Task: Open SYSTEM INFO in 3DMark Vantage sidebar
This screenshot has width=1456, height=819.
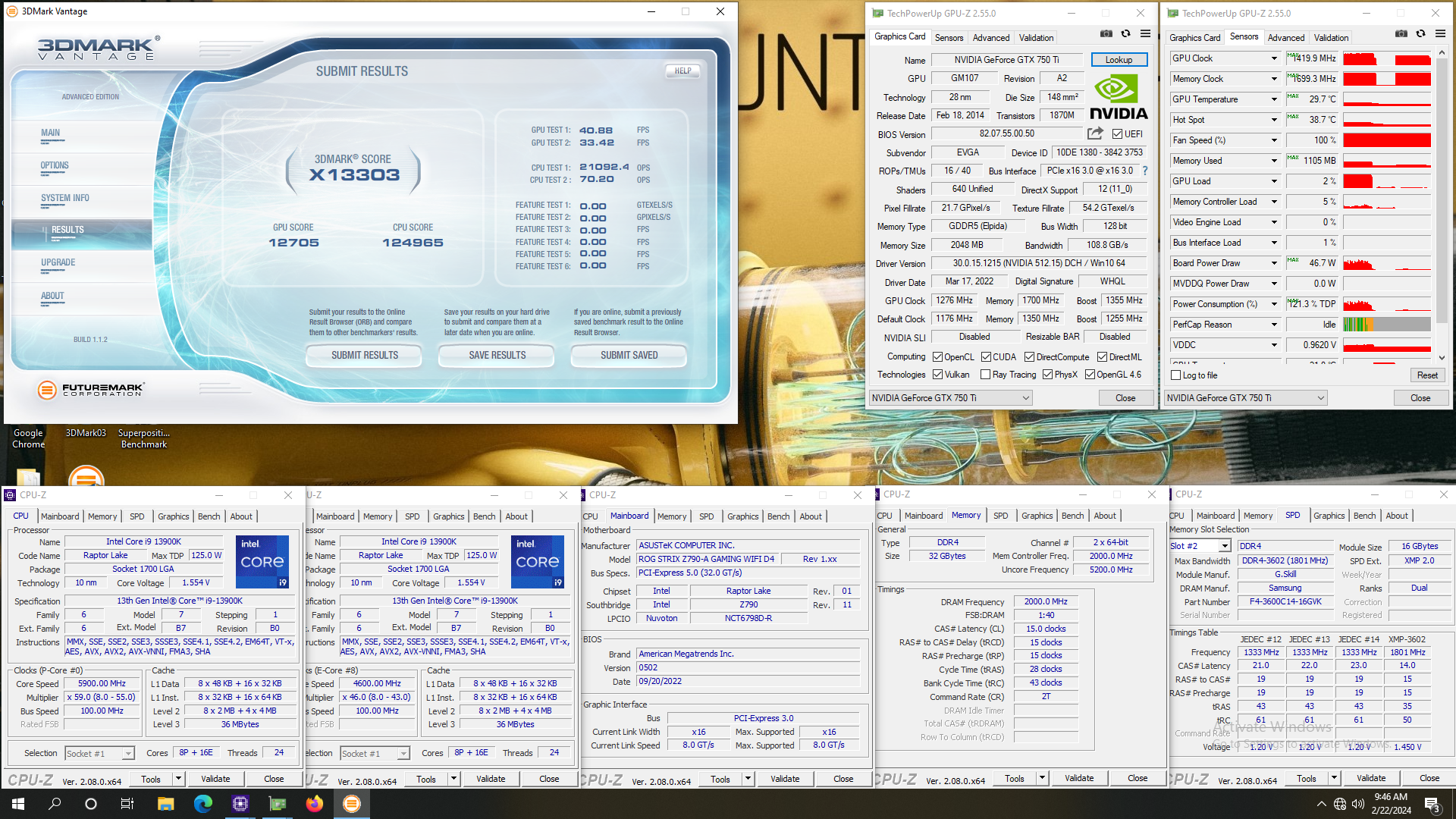Action: 65,198
